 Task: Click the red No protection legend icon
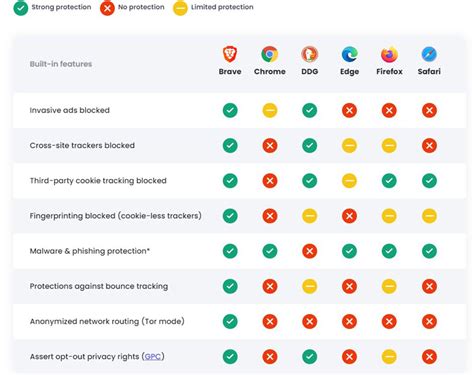point(107,8)
